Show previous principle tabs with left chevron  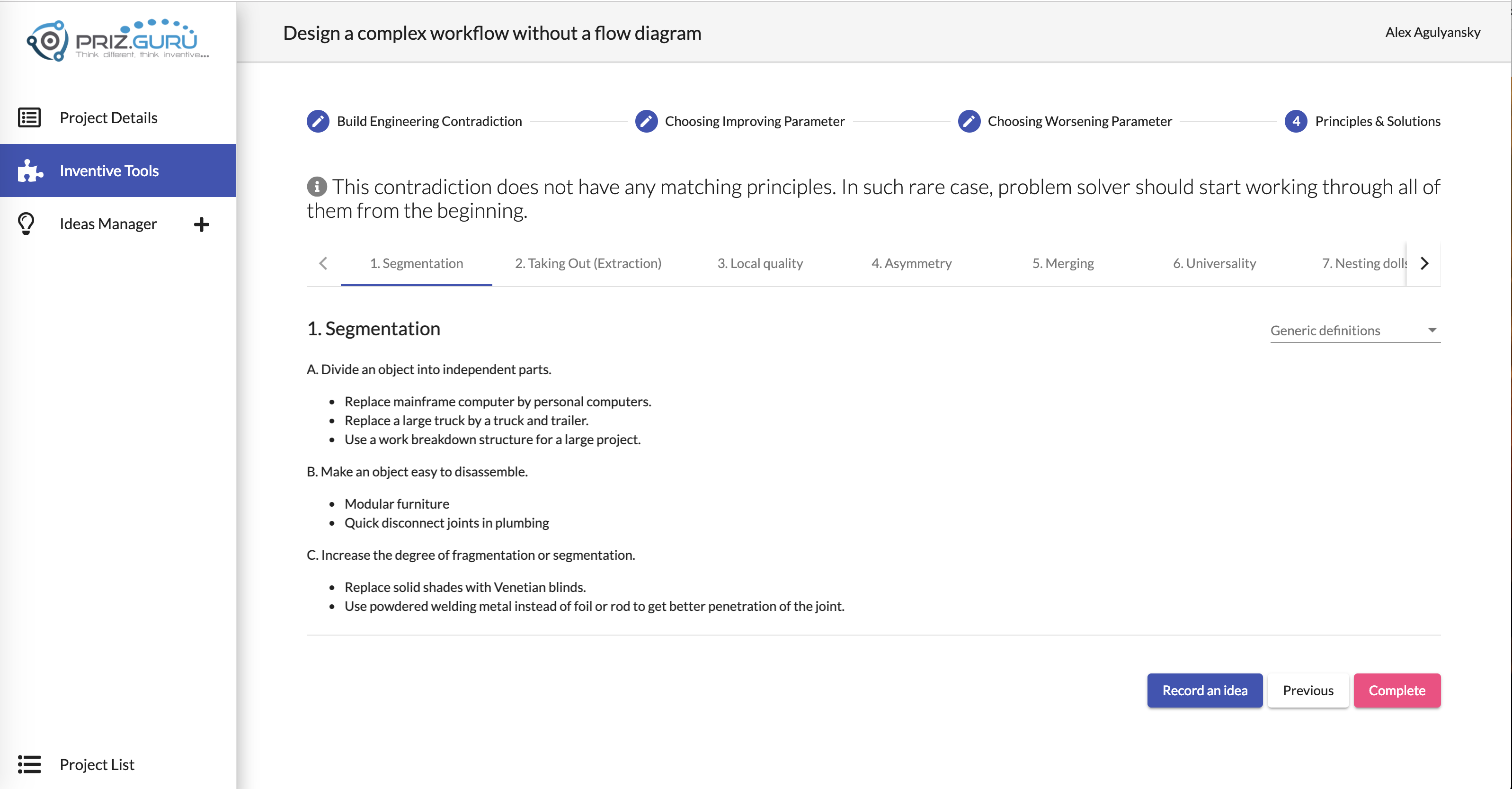pyautogui.click(x=323, y=263)
